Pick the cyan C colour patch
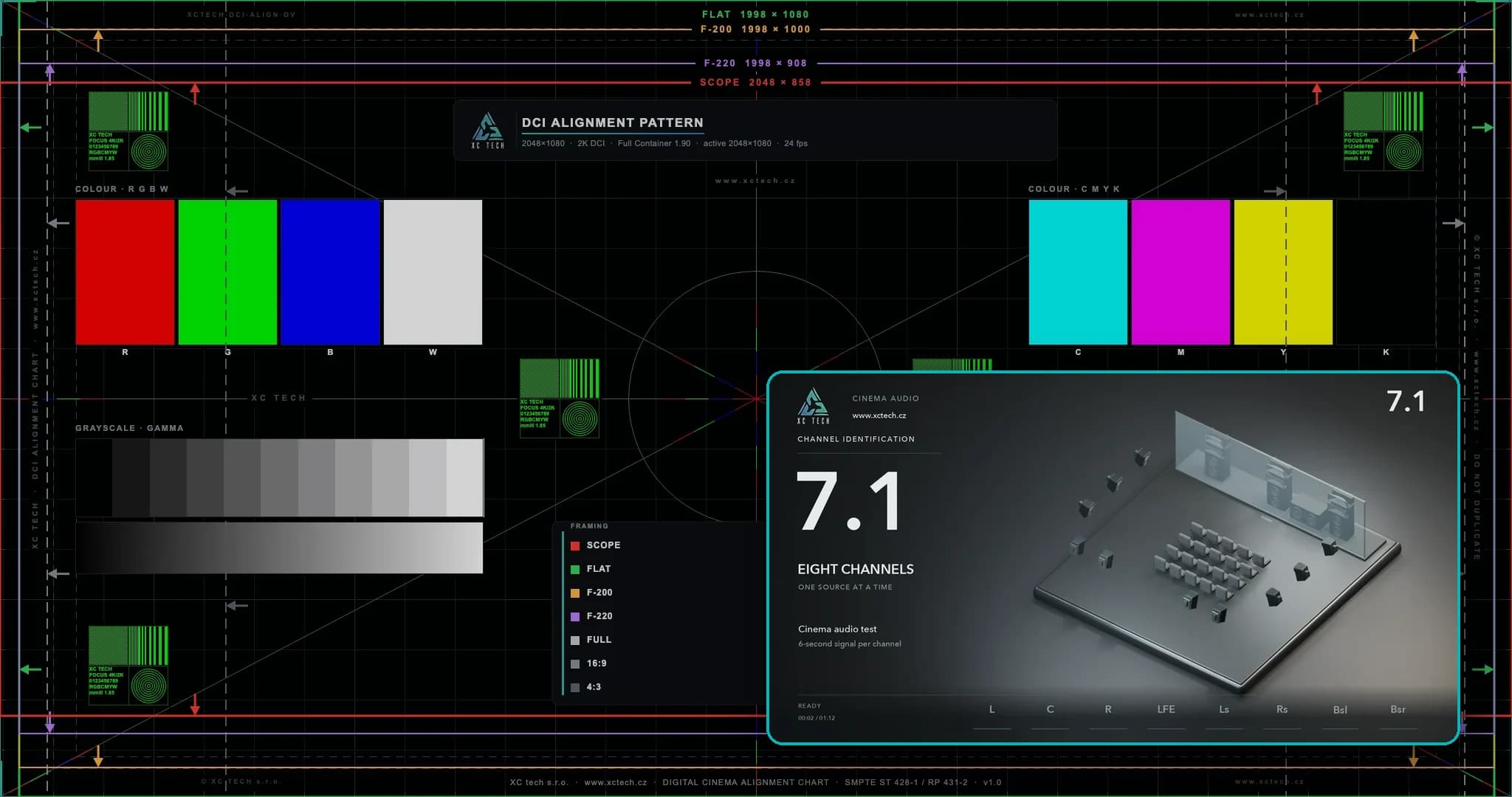The image size is (1512, 797). pos(1078,272)
